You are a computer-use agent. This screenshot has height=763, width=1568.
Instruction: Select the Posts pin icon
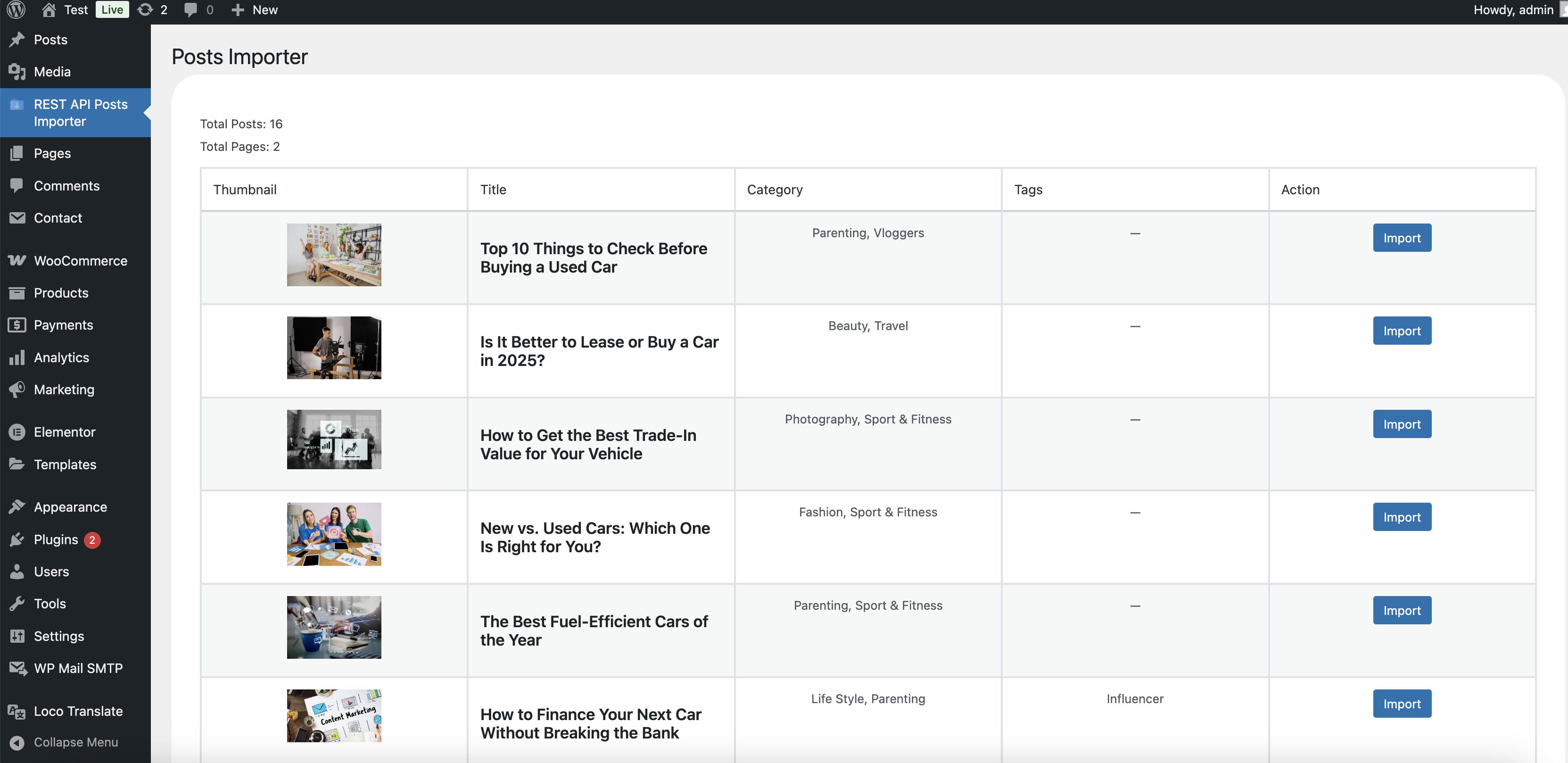(17, 39)
